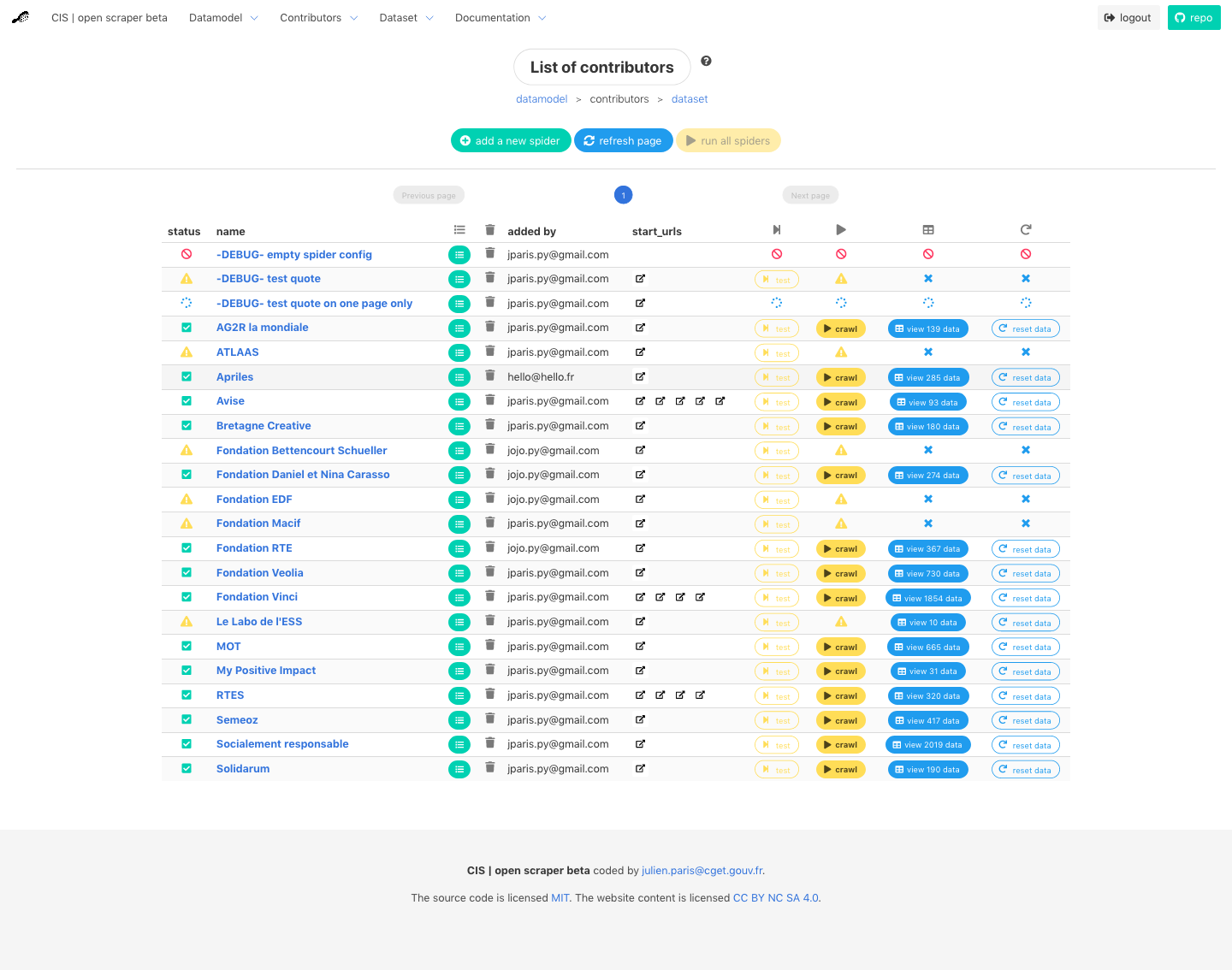
Task: Click status checkbox for MOT
Action: (187, 646)
